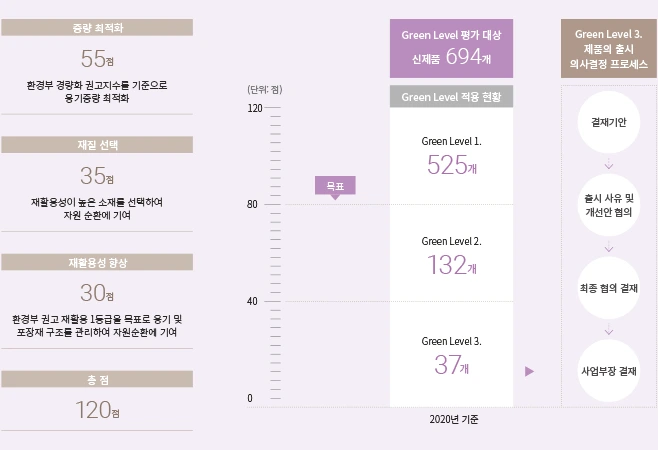The image size is (658, 450).
Task: Click the Green Level 평가 대상 purple box
Action: pos(451,48)
